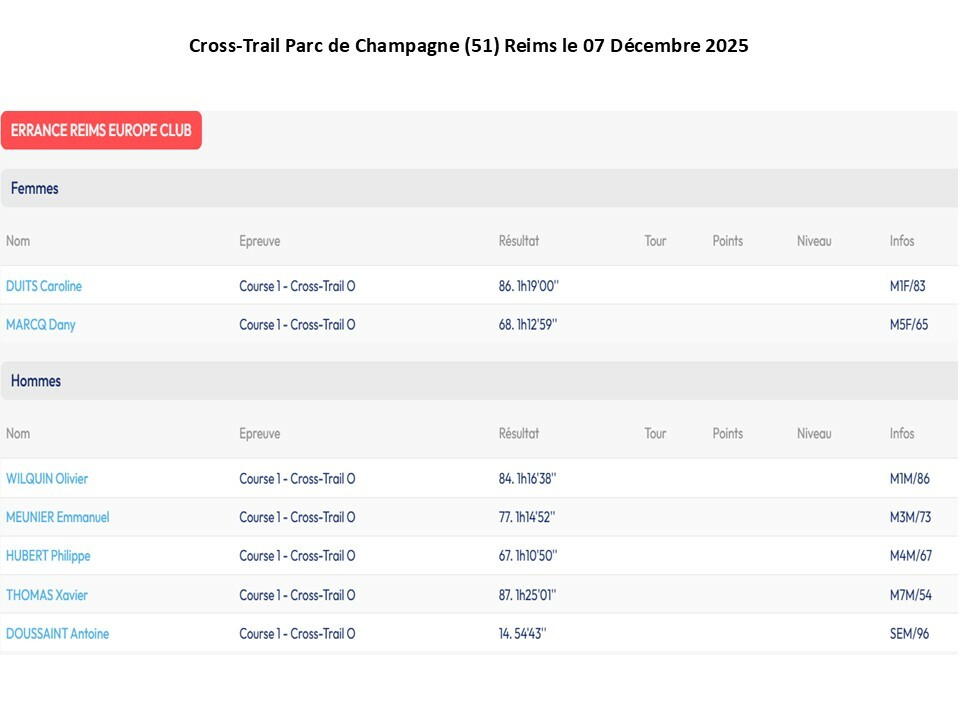Open DOUSSAINT Antoine athlete link
Screen dimensions: 960x720
pos(58,634)
